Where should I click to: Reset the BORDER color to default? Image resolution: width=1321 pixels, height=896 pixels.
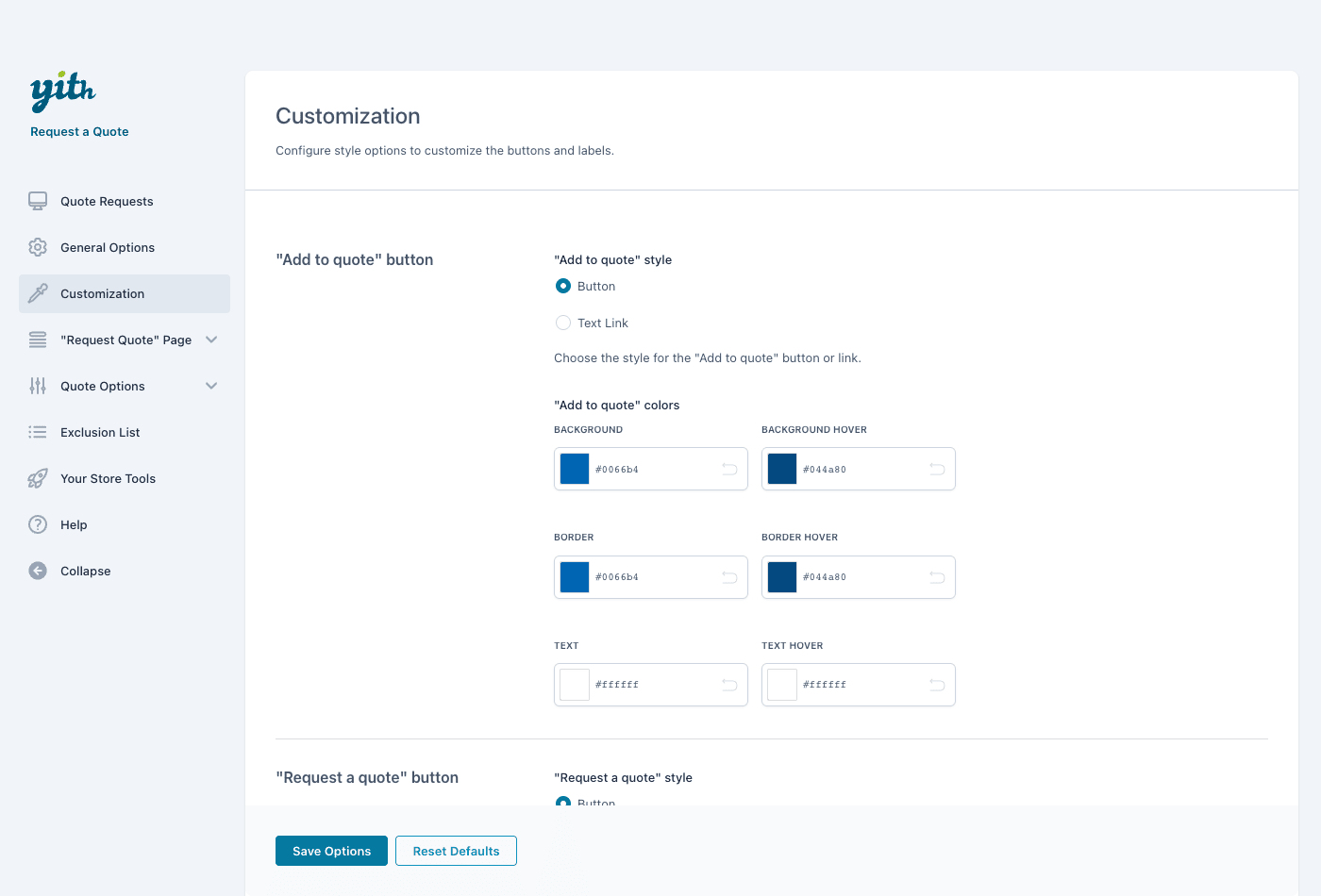click(729, 577)
